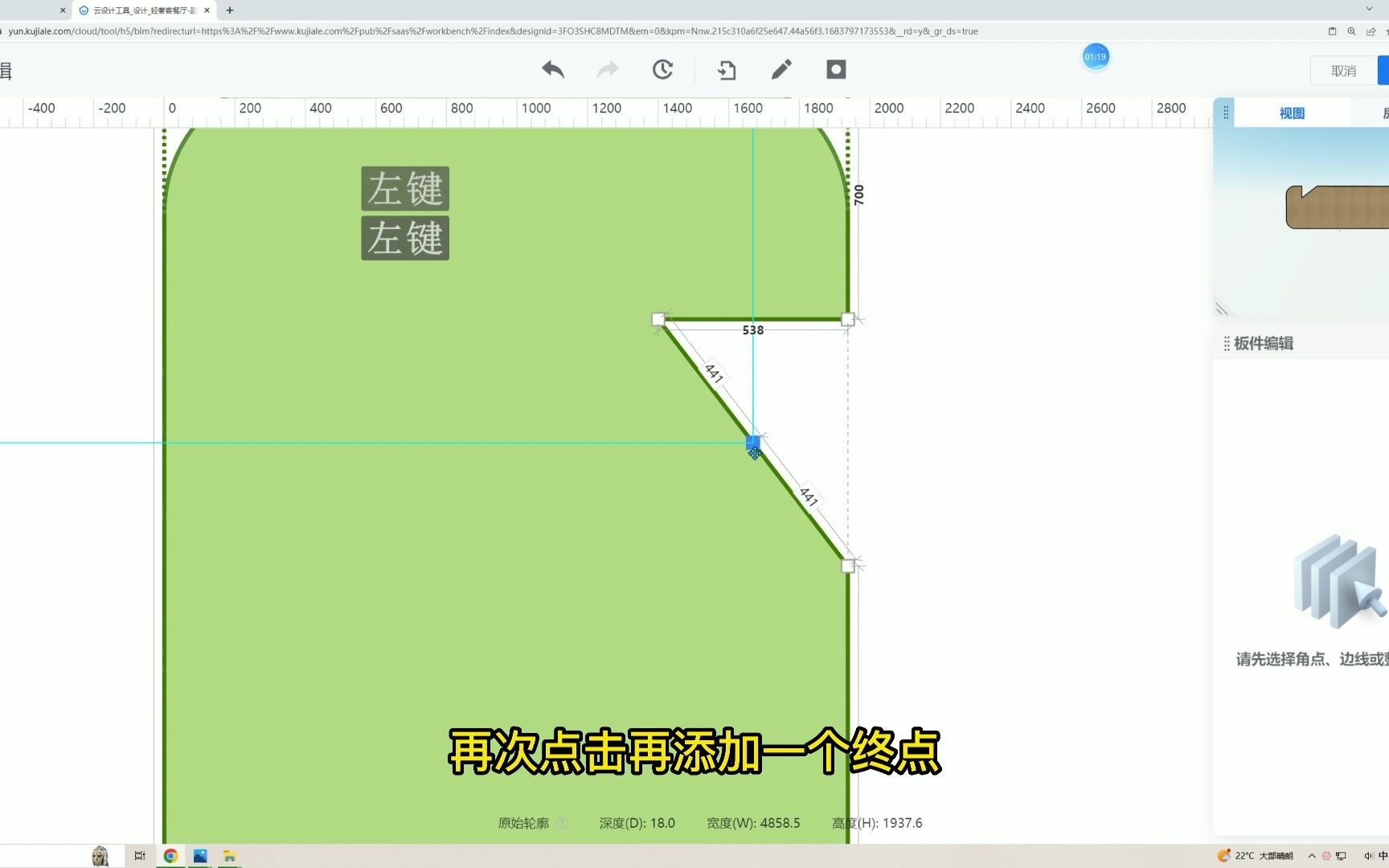Select the blue midpoint node on diagonal edge
This screenshot has width=1389, height=868.
pos(753,443)
